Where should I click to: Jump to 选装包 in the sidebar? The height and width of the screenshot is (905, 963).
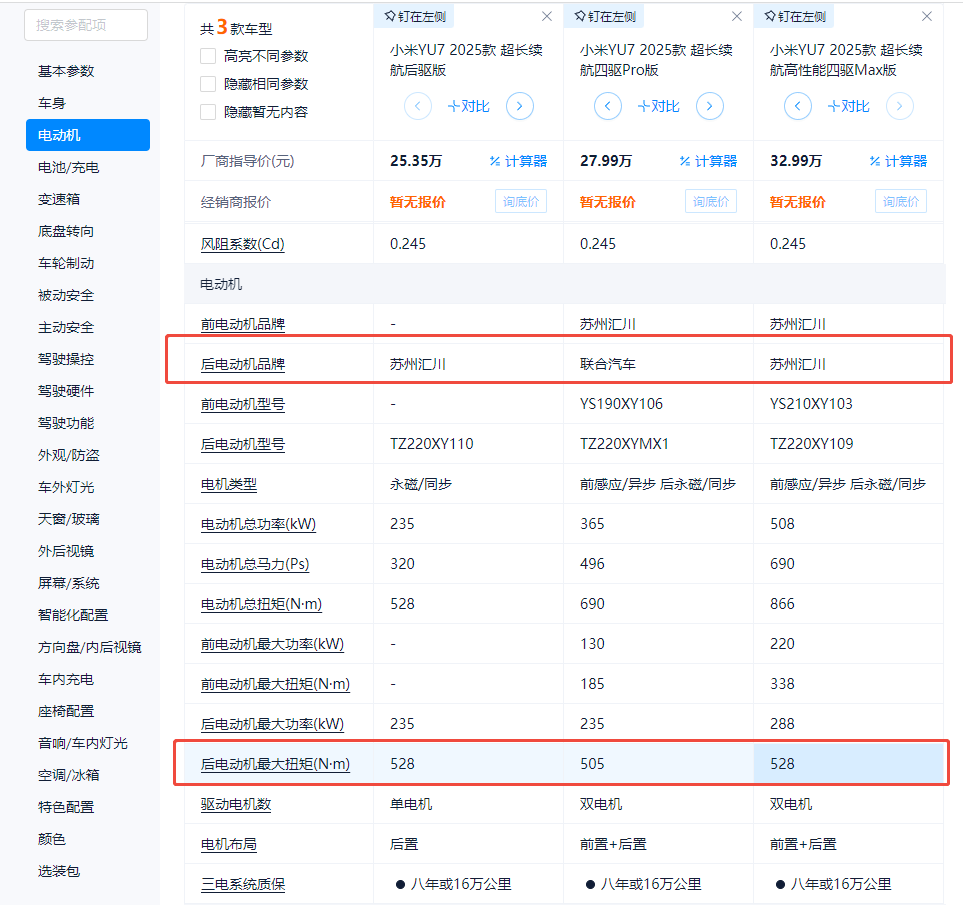tap(58, 871)
